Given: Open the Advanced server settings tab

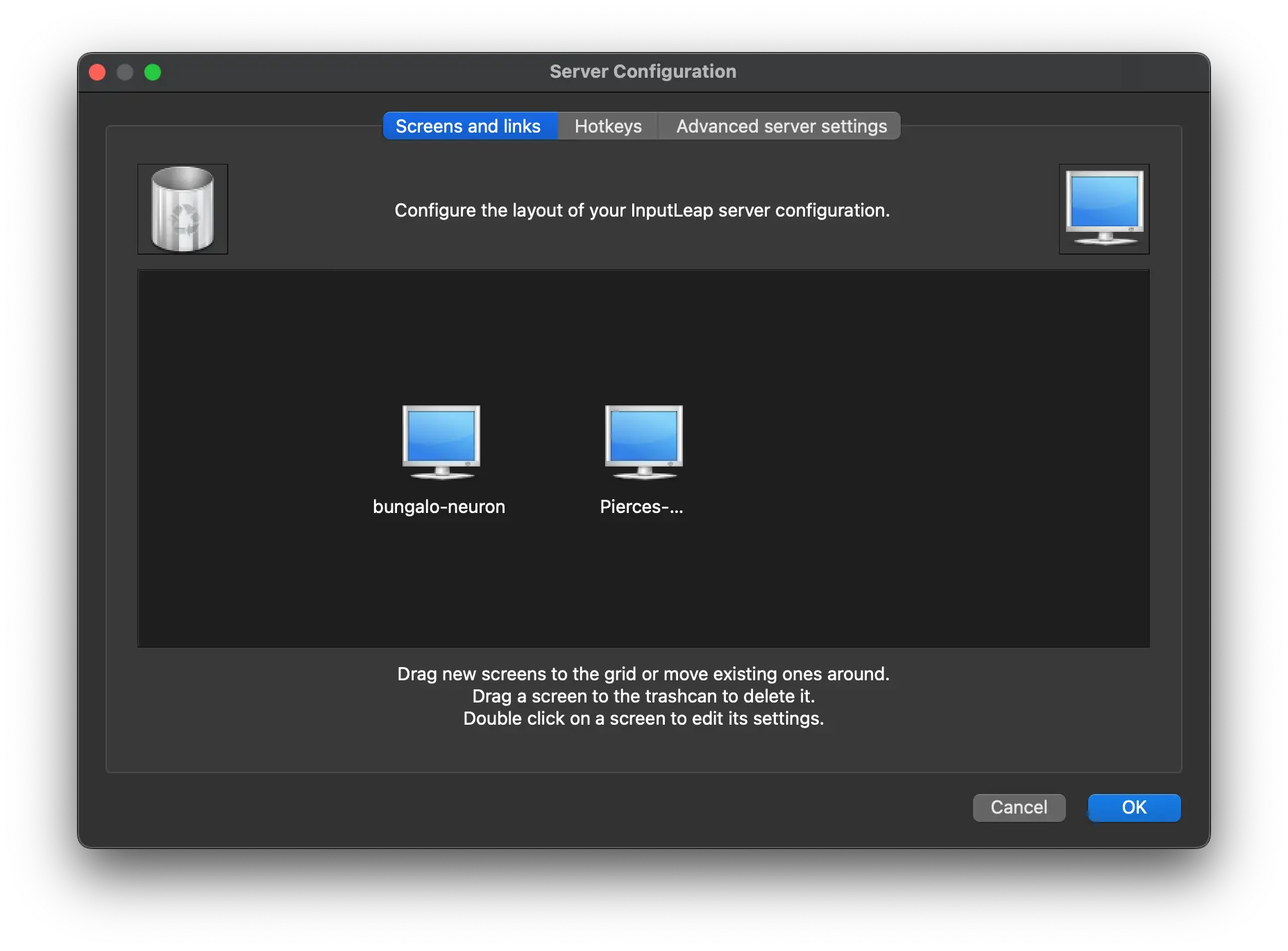Looking at the screenshot, I should pyautogui.click(x=780, y=126).
